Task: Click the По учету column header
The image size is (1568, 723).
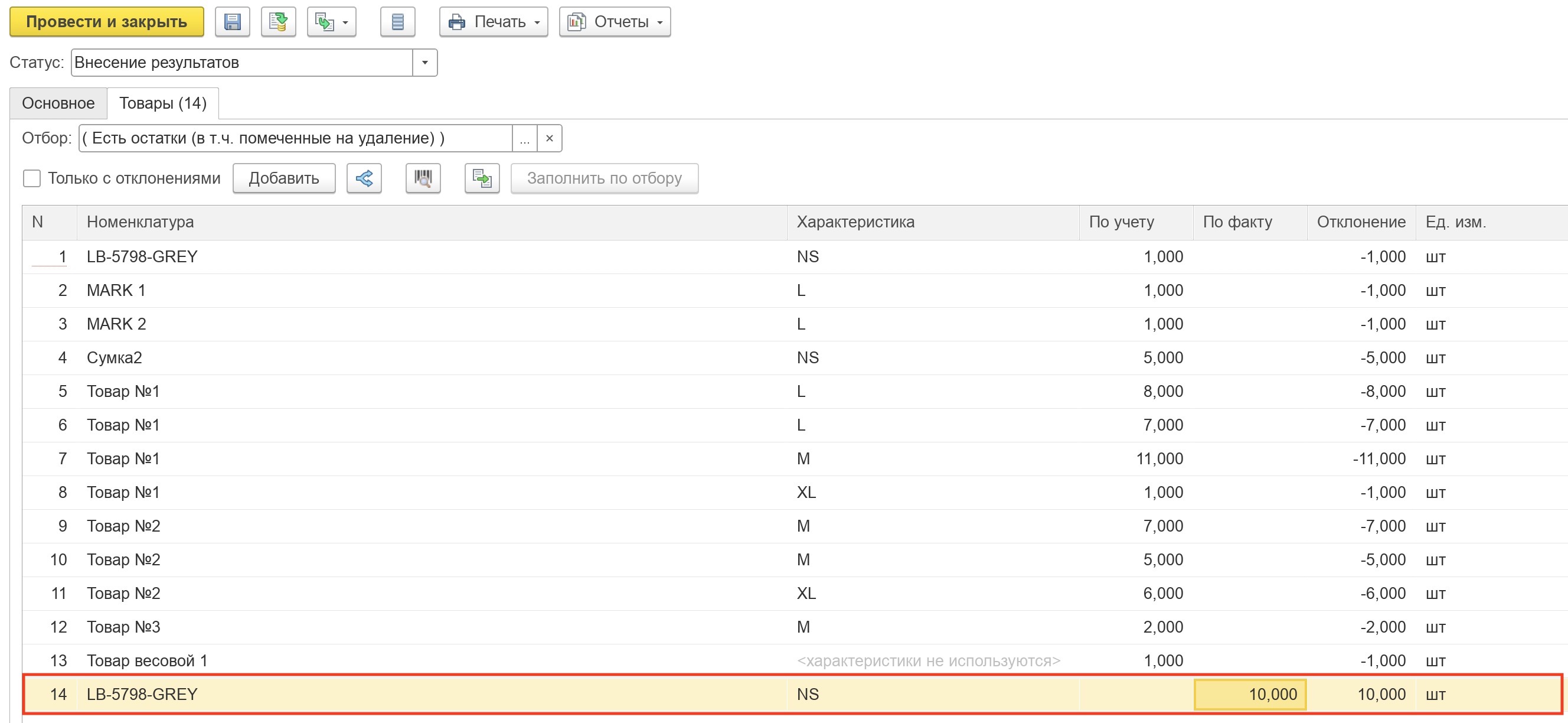Action: coord(1136,222)
